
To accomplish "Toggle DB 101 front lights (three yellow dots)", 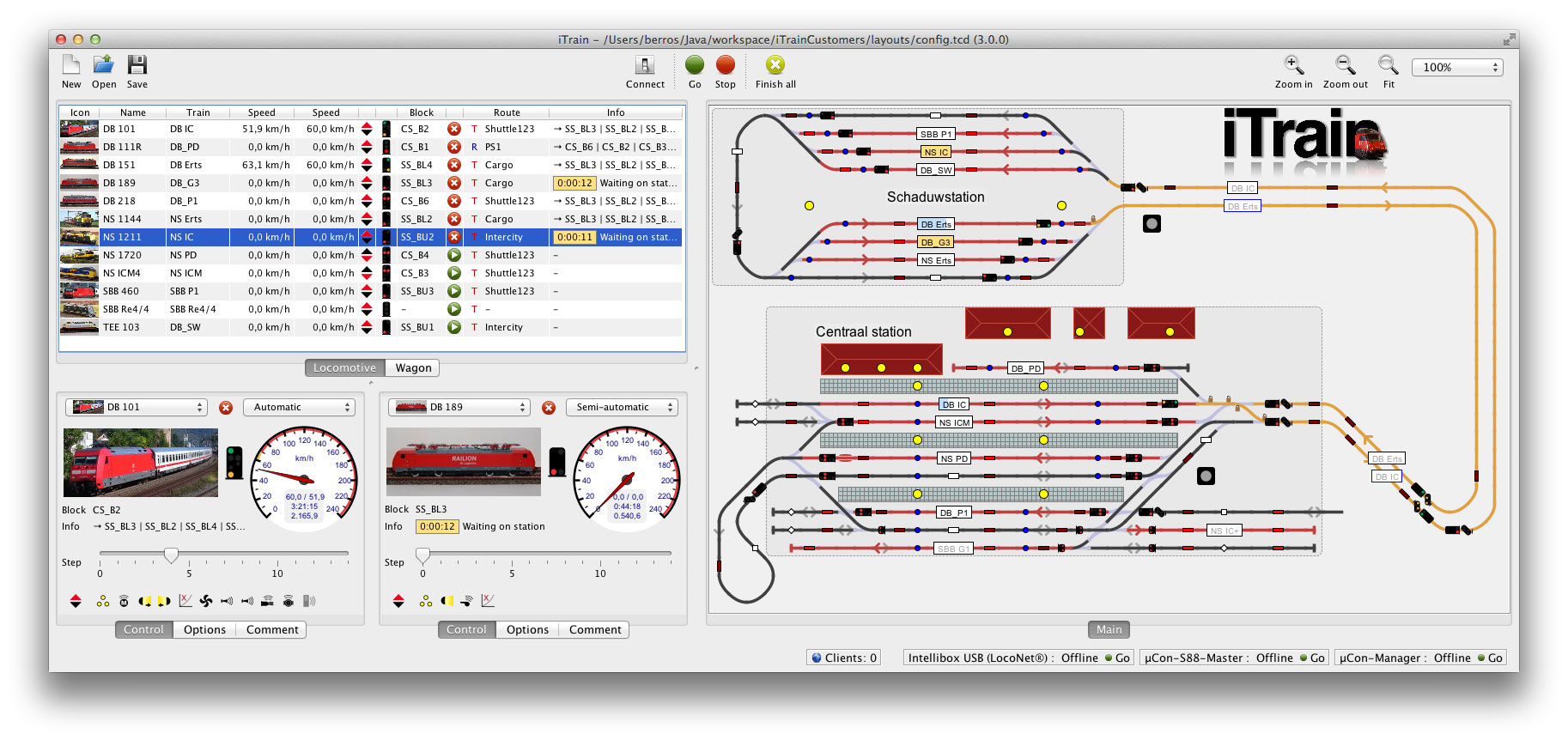I will 103,601.
